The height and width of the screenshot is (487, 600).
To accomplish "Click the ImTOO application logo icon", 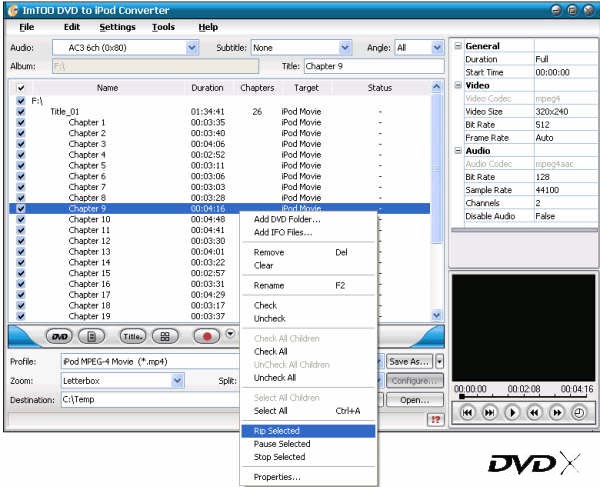I will click(13, 10).
